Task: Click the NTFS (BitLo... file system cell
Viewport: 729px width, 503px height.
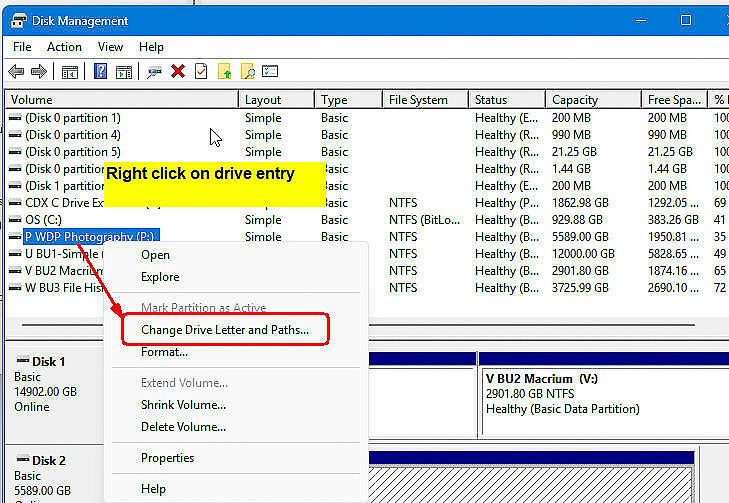Action: (x=424, y=220)
